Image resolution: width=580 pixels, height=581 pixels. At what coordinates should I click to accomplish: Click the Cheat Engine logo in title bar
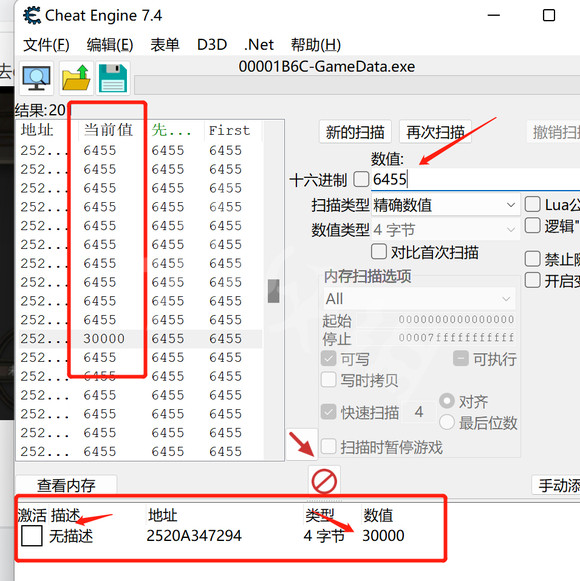point(32,16)
